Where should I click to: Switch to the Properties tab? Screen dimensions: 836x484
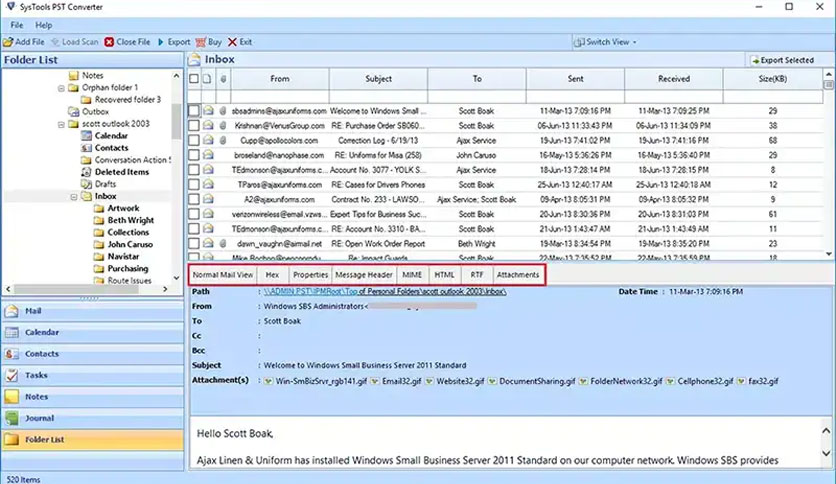pyautogui.click(x=310, y=275)
